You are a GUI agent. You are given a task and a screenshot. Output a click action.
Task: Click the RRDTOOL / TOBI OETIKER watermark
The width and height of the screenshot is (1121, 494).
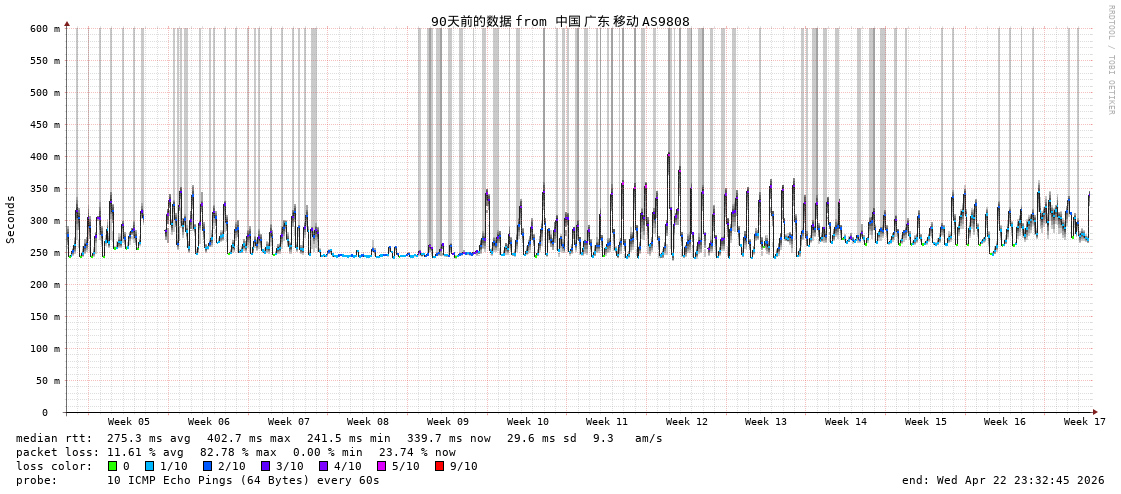[1110, 60]
